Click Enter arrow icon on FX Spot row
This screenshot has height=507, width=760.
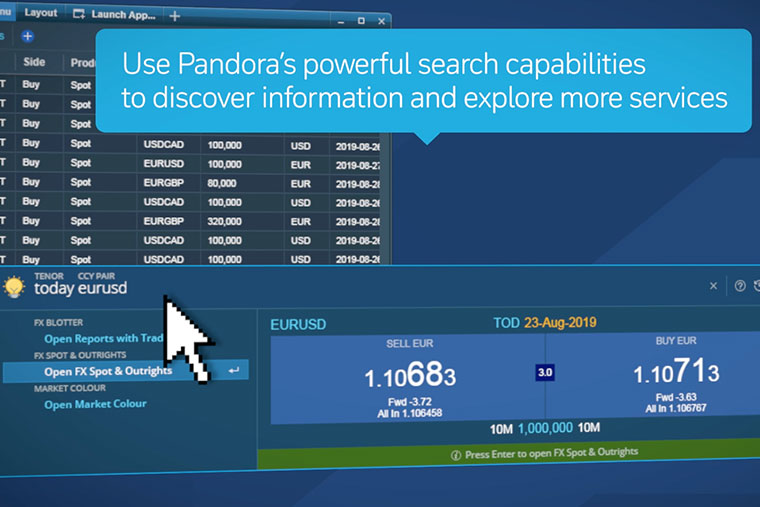234,370
